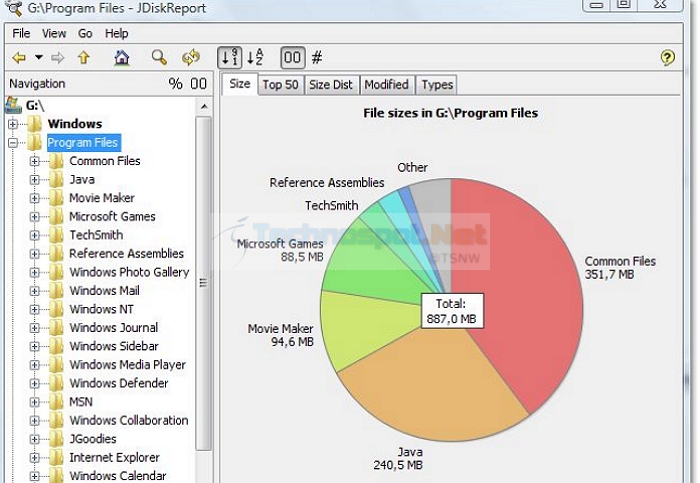Toggle percent display in Navigation header
This screenshot has height=483, width=700.
(175, 83)
